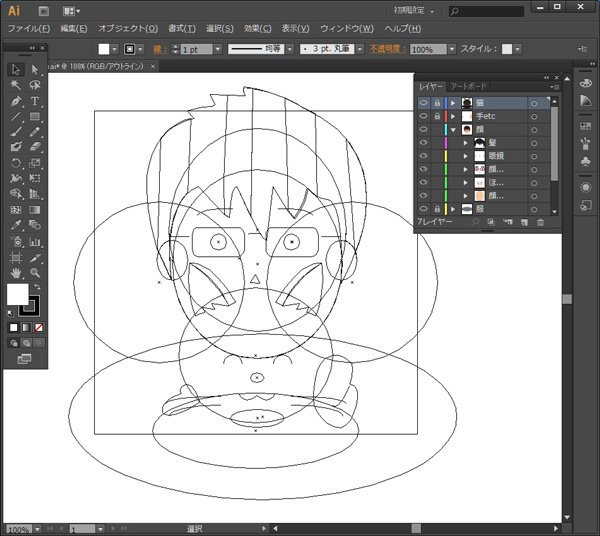The height and width of the screenshot is (536, 600).
Task: Choose the Magic Wand tool
Action: click(16, 85)
